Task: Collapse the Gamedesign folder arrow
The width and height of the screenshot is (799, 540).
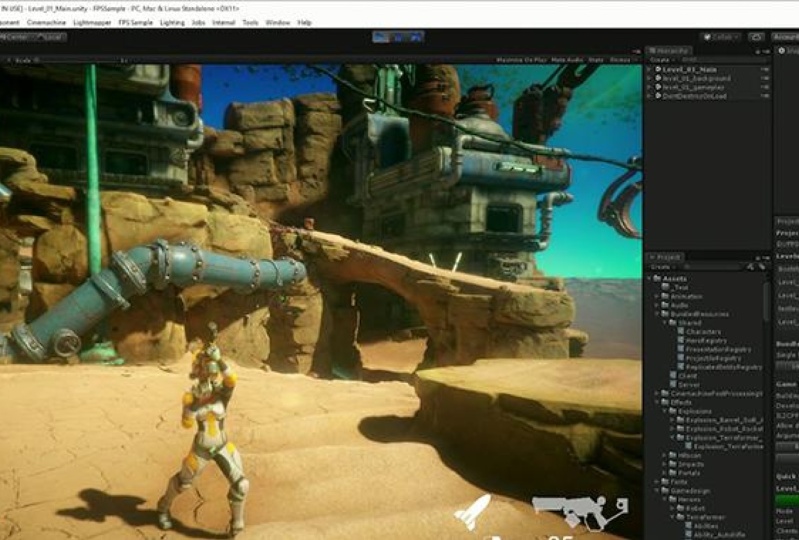Action: pos(657,491)
